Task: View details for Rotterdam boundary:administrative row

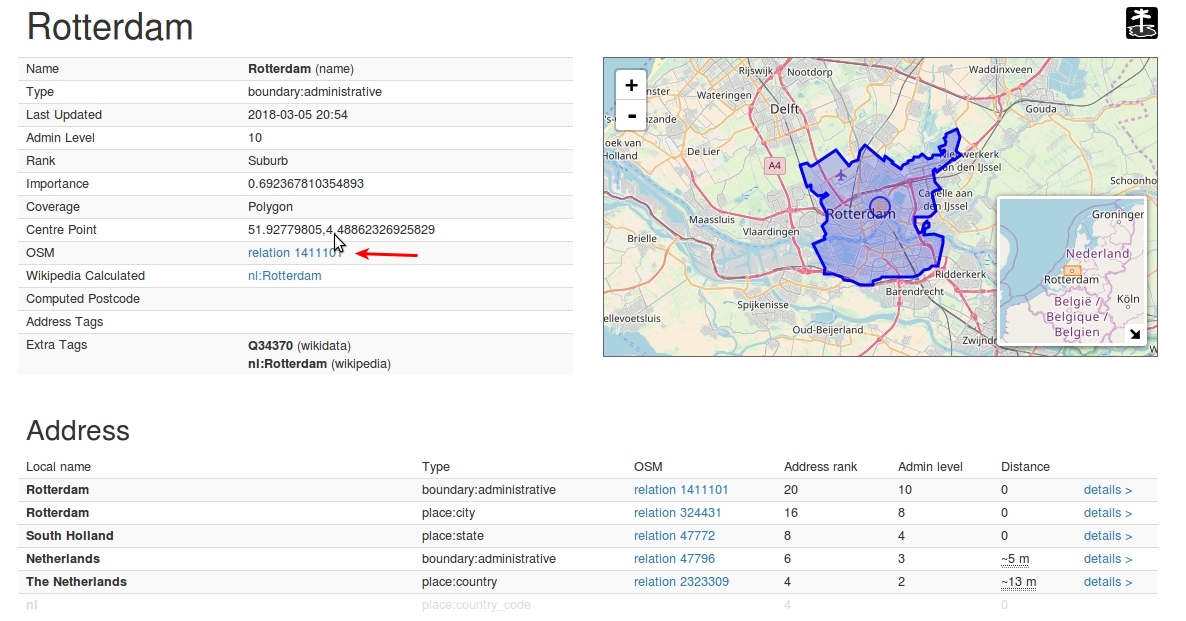Action: [x=1107, y=489]
